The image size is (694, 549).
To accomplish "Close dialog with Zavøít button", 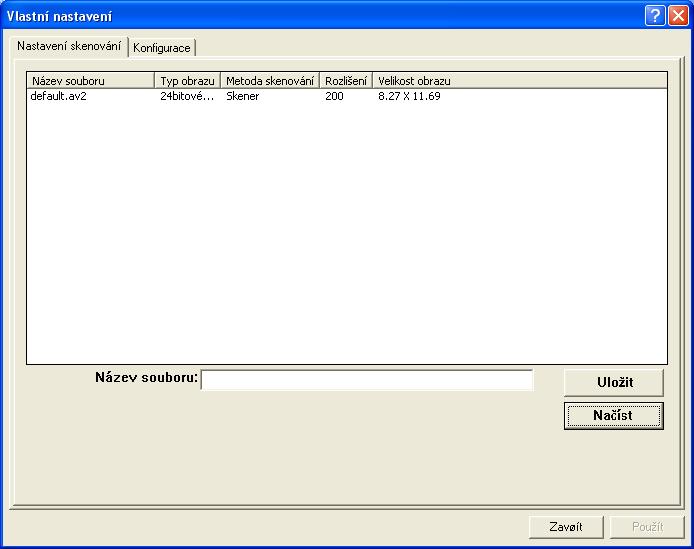I will (566, 527).
